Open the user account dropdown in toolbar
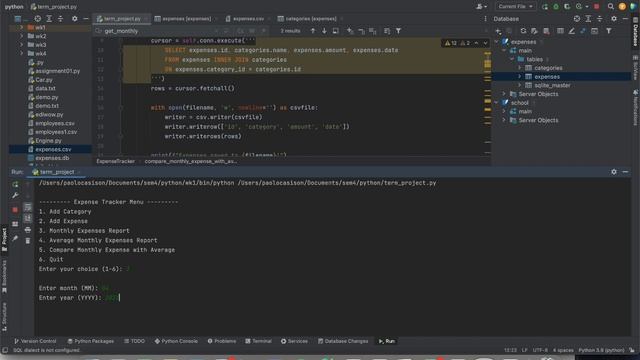The image size is (640, 360). tap(482, 7)
